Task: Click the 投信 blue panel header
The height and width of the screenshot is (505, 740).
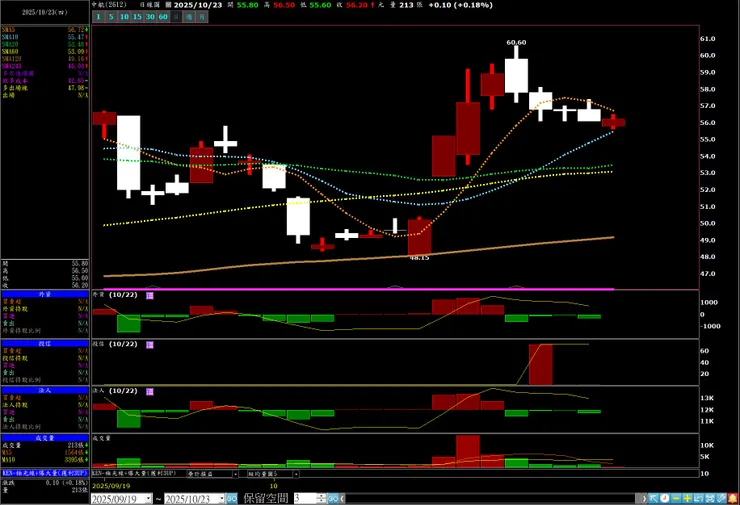Action: (x=45, y=344)
